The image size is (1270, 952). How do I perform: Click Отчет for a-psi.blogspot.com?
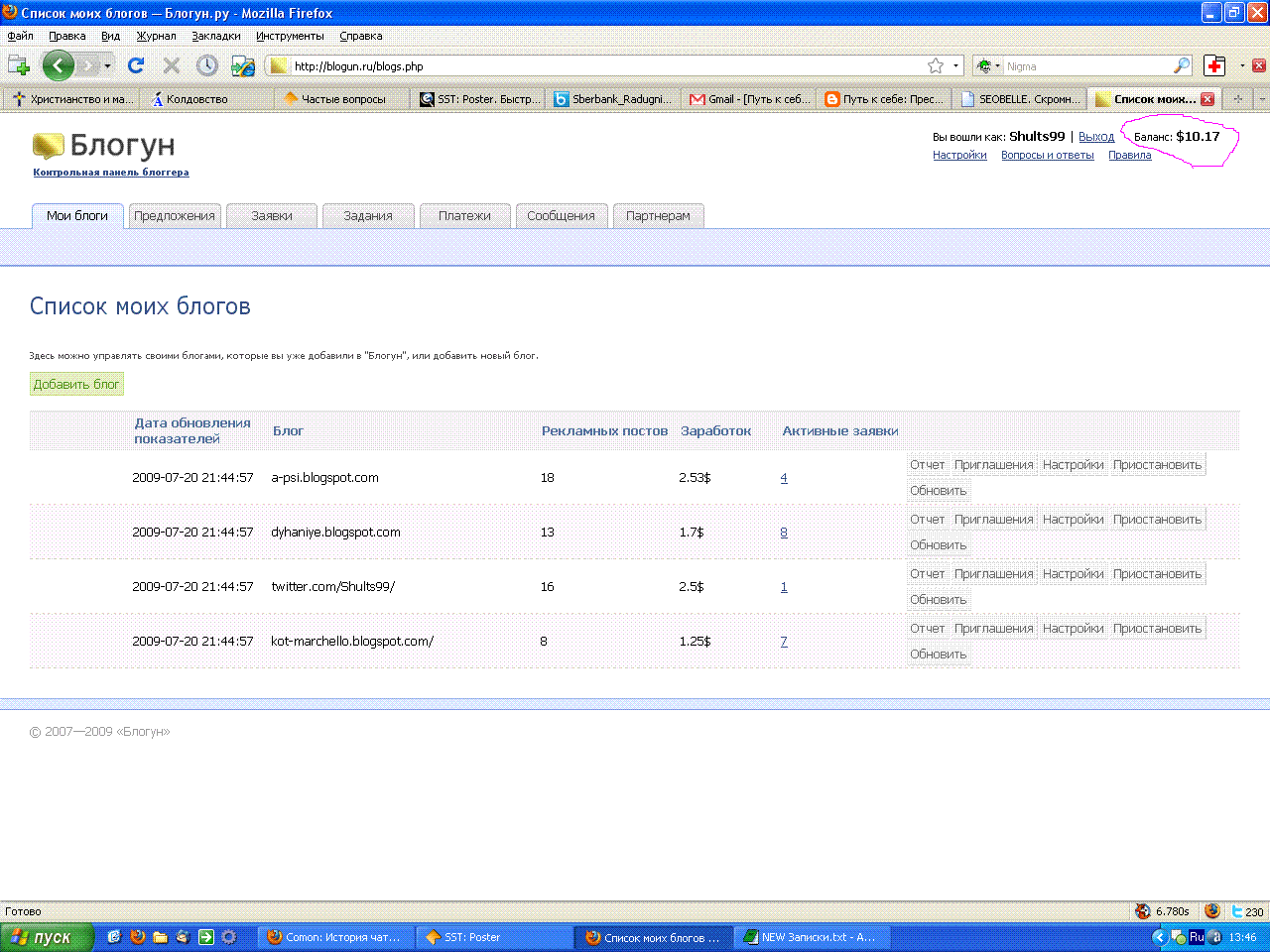(x=928, y=465)
